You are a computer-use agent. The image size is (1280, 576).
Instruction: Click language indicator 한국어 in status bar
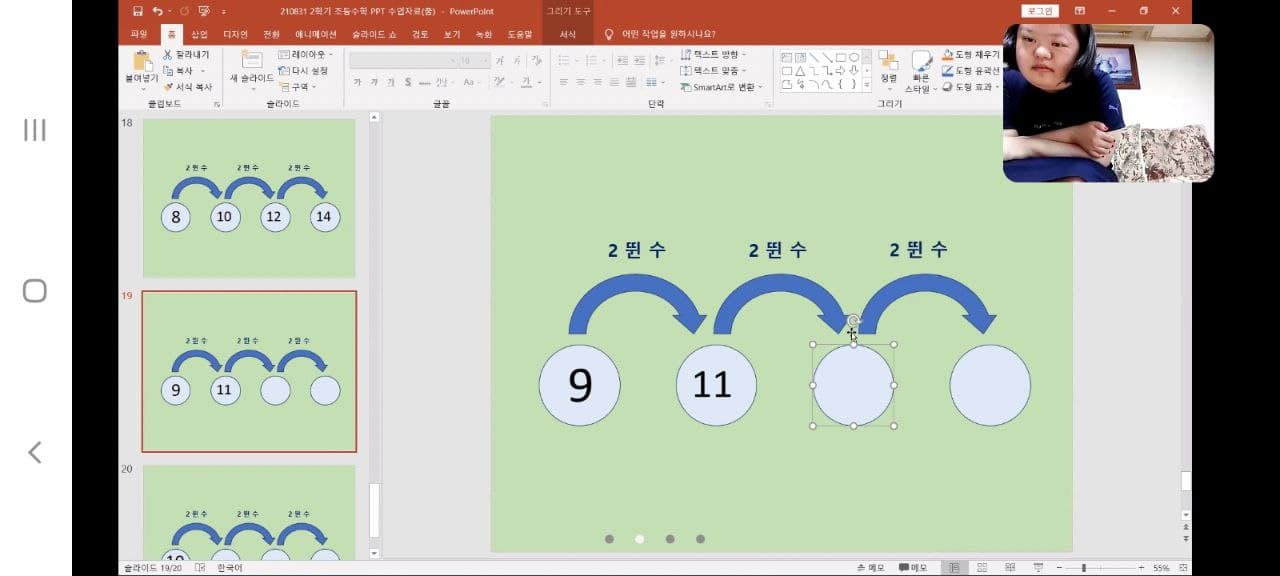pos(230,567)
